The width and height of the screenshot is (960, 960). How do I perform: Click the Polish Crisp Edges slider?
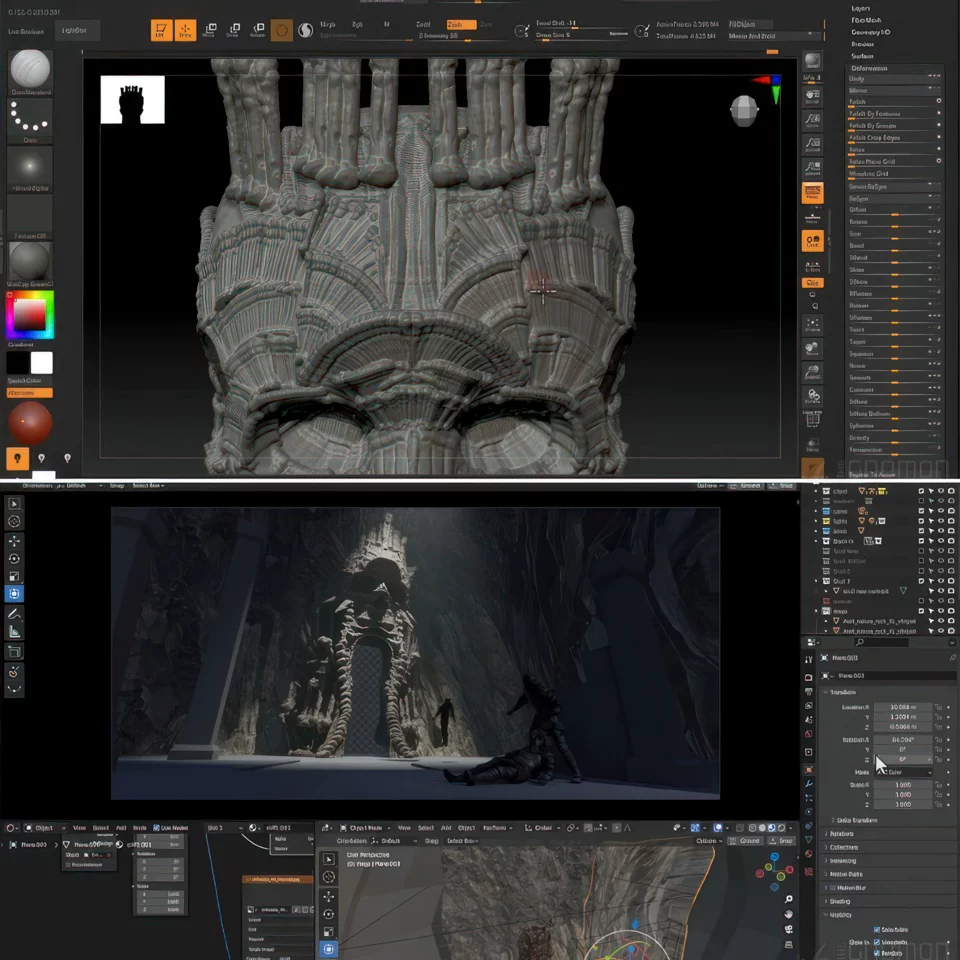[x=894, y=138]
